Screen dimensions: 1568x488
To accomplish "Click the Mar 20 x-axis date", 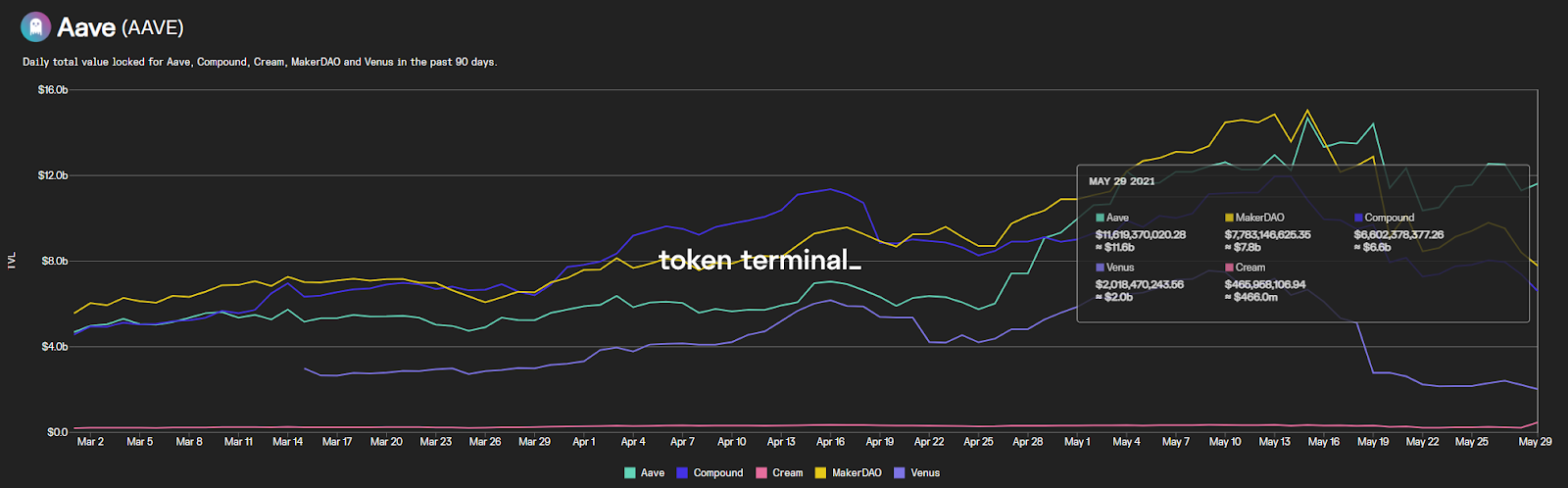I will (386, 442).
